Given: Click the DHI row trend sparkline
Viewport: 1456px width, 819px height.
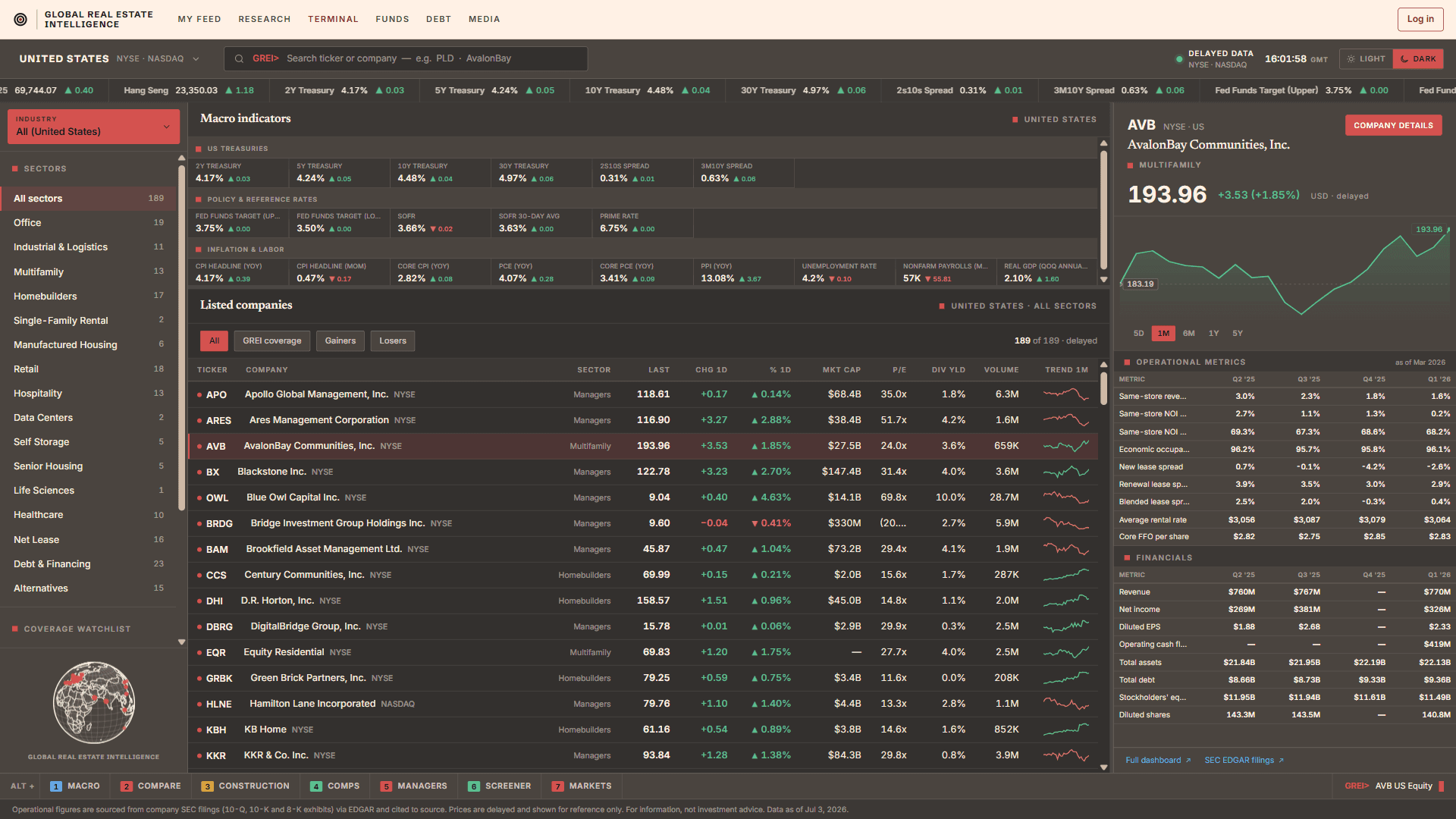Looking at the screenshot, I should [1065, 601].
